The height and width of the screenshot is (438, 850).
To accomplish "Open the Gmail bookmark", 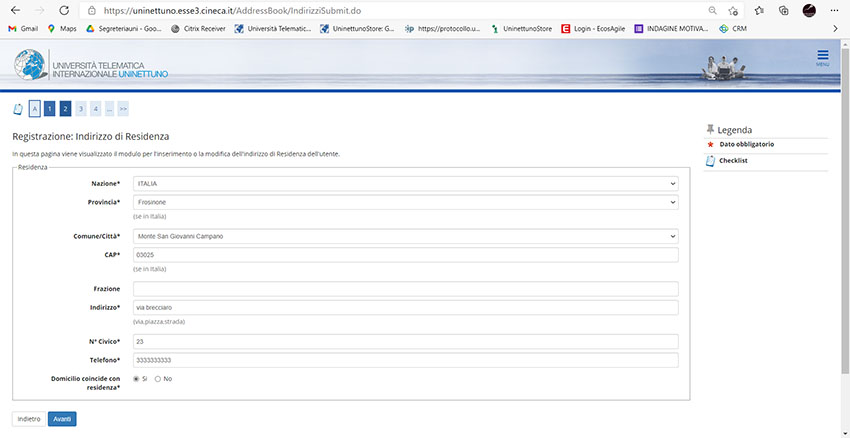I will coord(22,29).
